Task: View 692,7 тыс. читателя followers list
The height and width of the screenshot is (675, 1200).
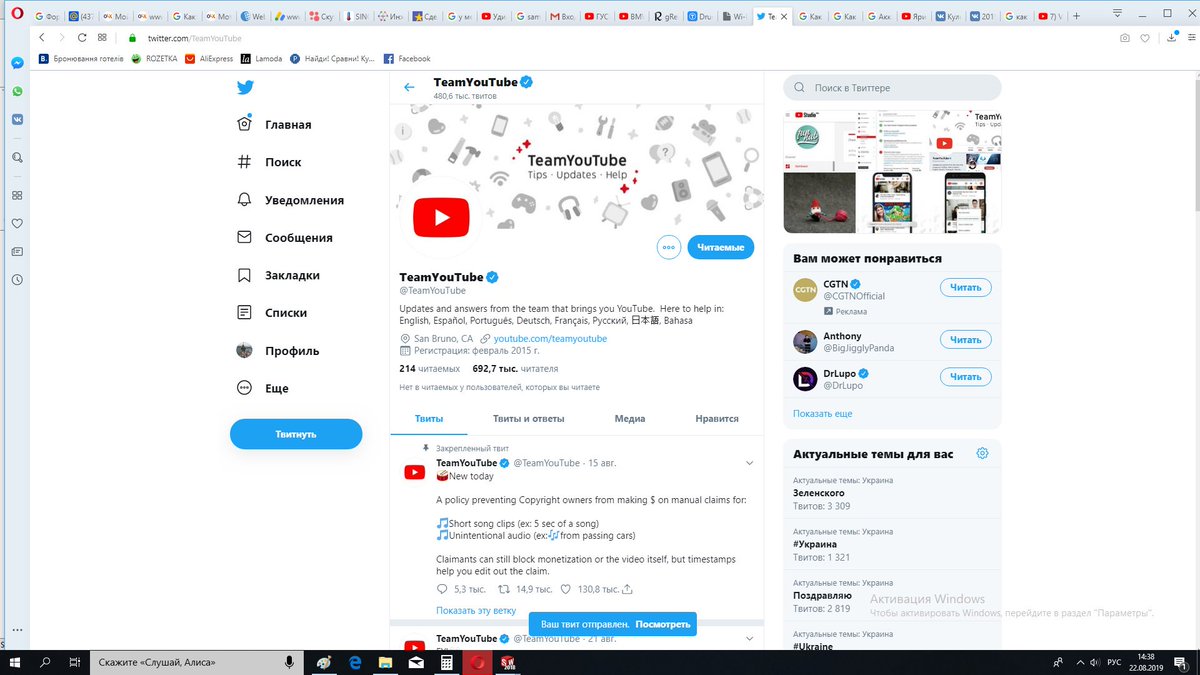Action: click(x=515, y=369)
